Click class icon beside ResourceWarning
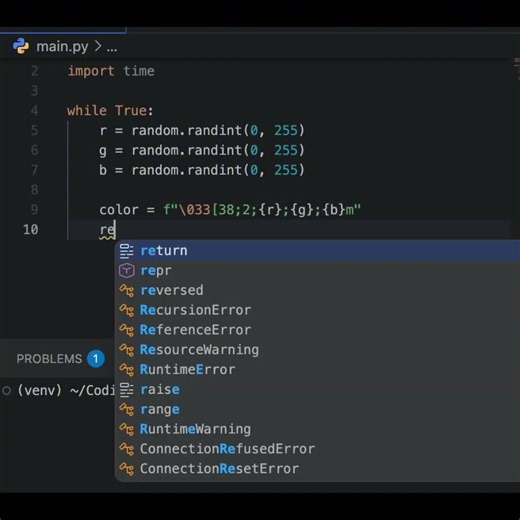Viewport: 520px width, 520px height. point(127,350)
